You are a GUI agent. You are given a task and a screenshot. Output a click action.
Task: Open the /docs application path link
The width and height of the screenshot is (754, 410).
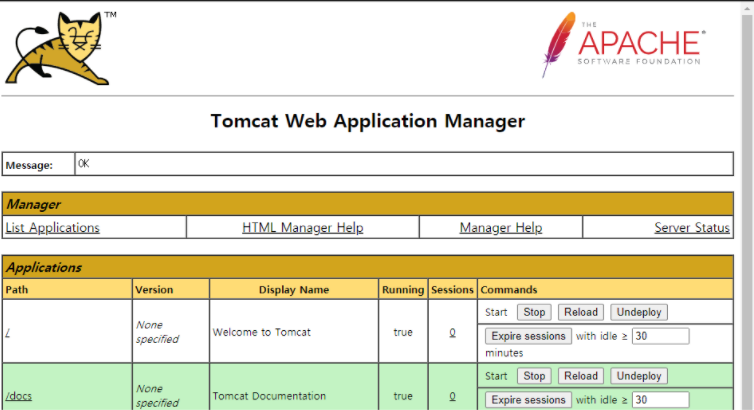coord(19,396)
